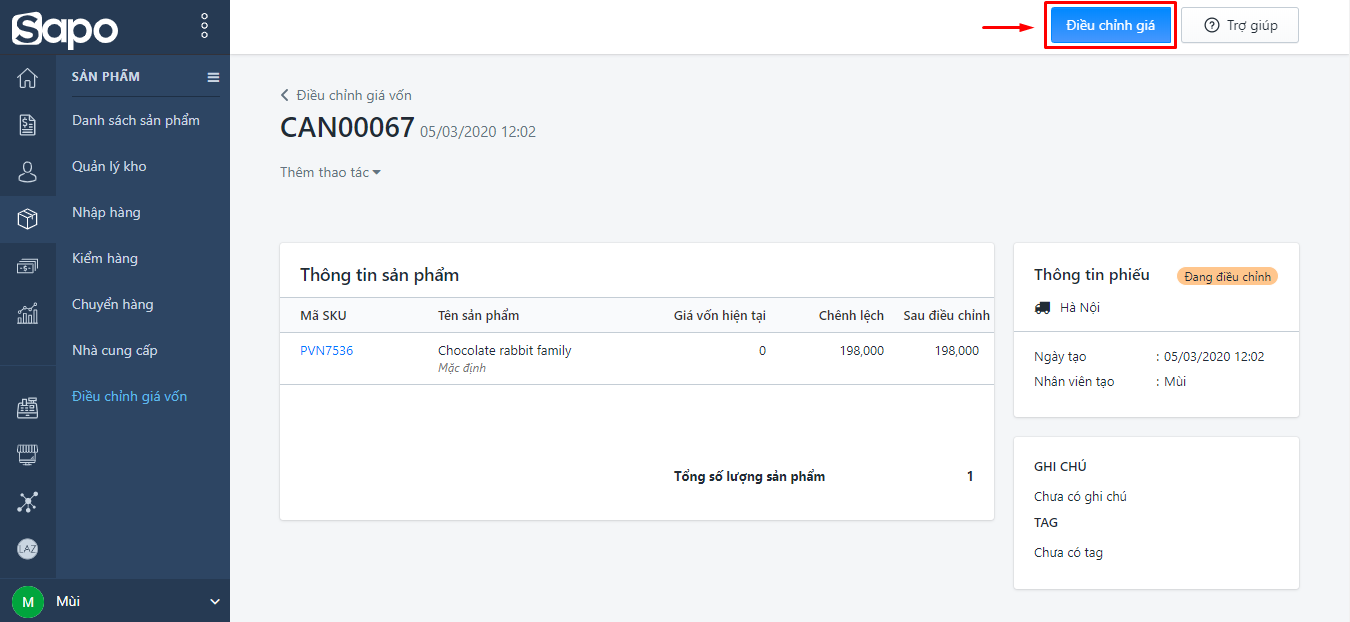Open the home dashboard icon
The image size is (1350, 622).
click(x=28, y=78)
